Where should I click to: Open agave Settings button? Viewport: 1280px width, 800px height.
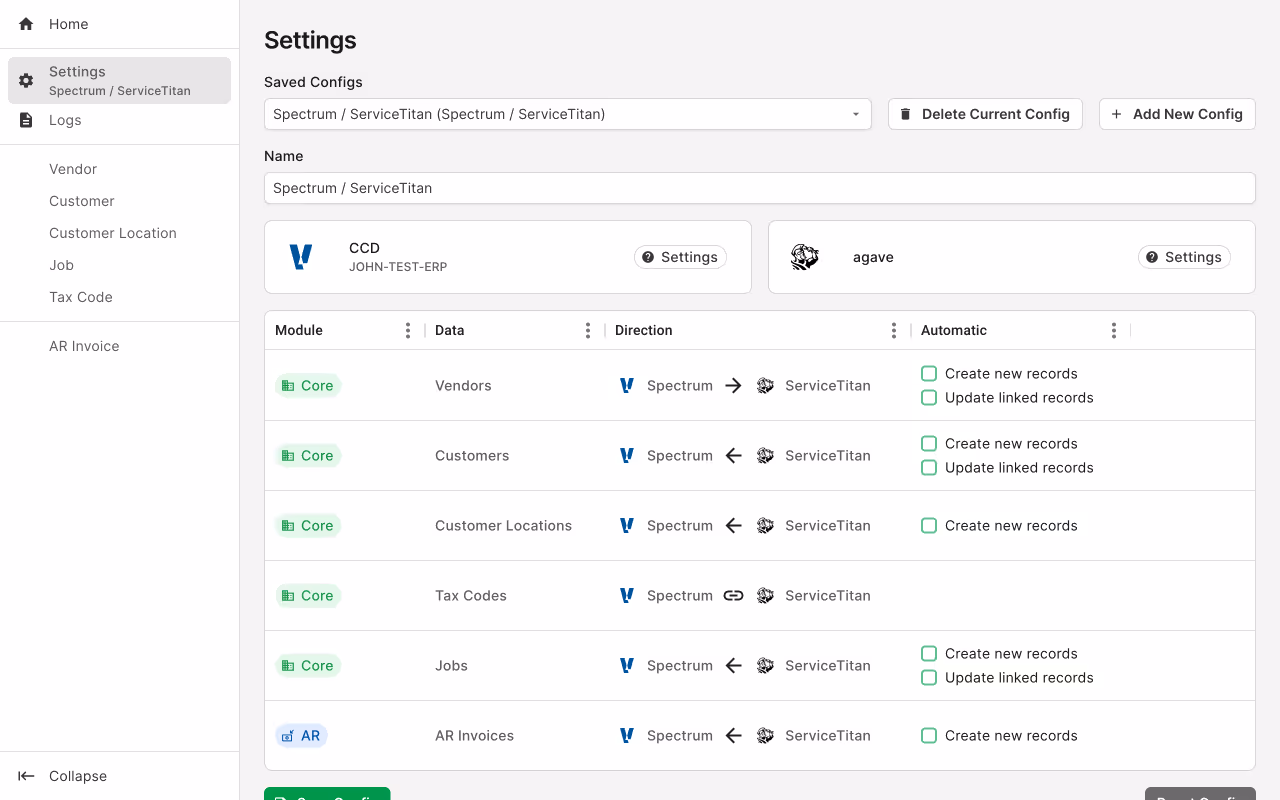1184,257
